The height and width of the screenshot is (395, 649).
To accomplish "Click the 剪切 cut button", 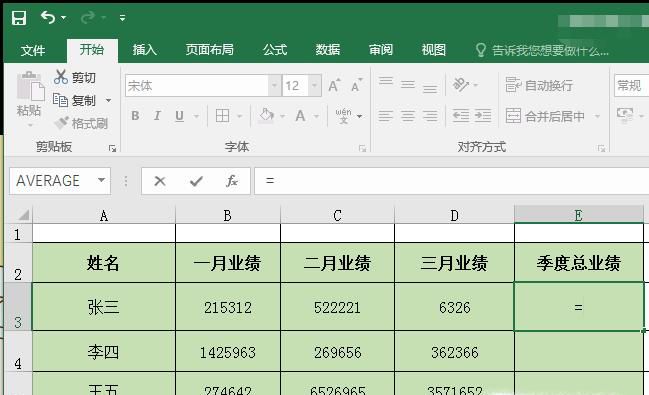I will click(75, 77).
